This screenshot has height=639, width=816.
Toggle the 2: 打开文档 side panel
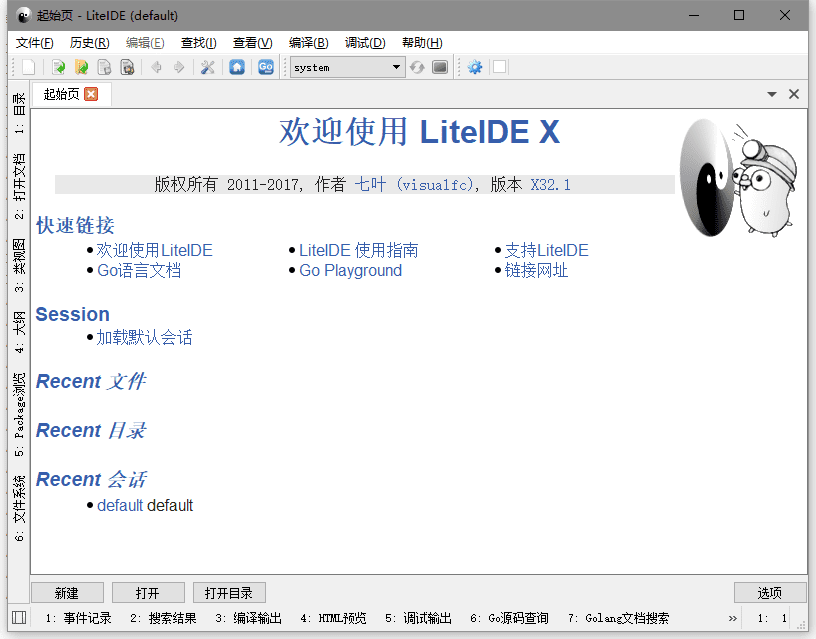[x=19, y=185]
